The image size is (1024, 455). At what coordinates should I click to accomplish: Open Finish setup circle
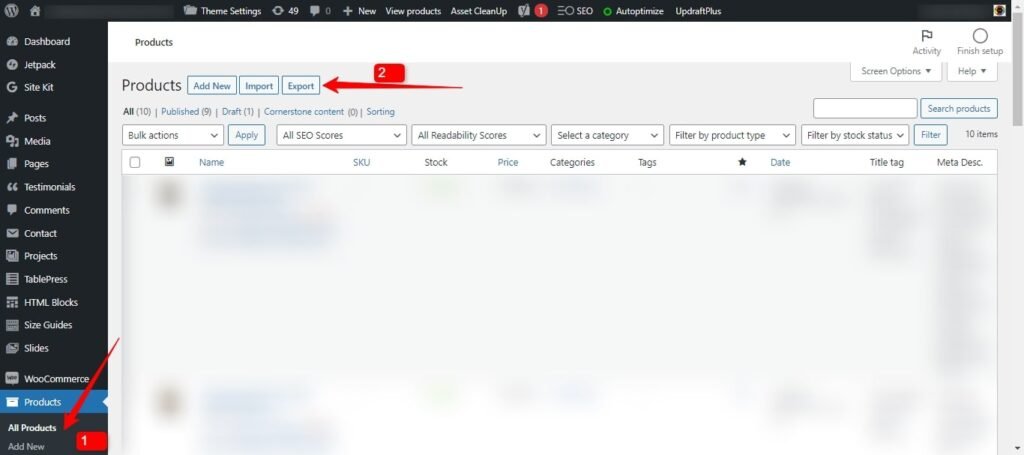pos(980,42)
